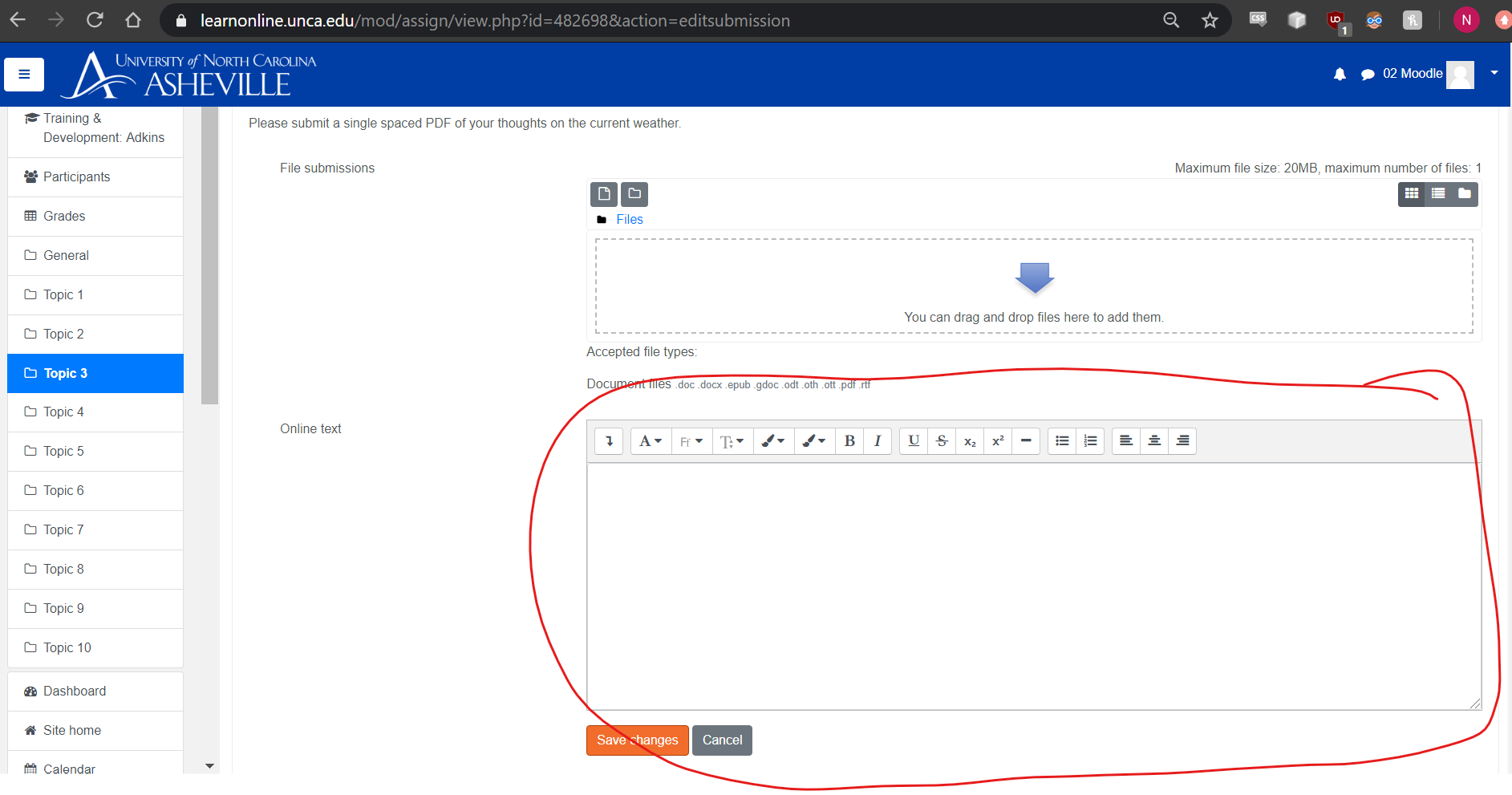
Task: Apply strikethrough formatting
Action: pos(942,440)
